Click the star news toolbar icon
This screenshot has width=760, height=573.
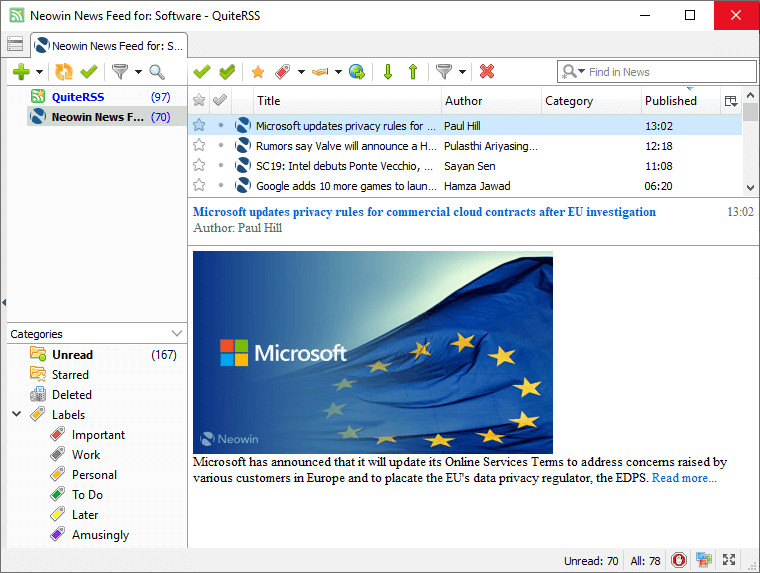258,72
